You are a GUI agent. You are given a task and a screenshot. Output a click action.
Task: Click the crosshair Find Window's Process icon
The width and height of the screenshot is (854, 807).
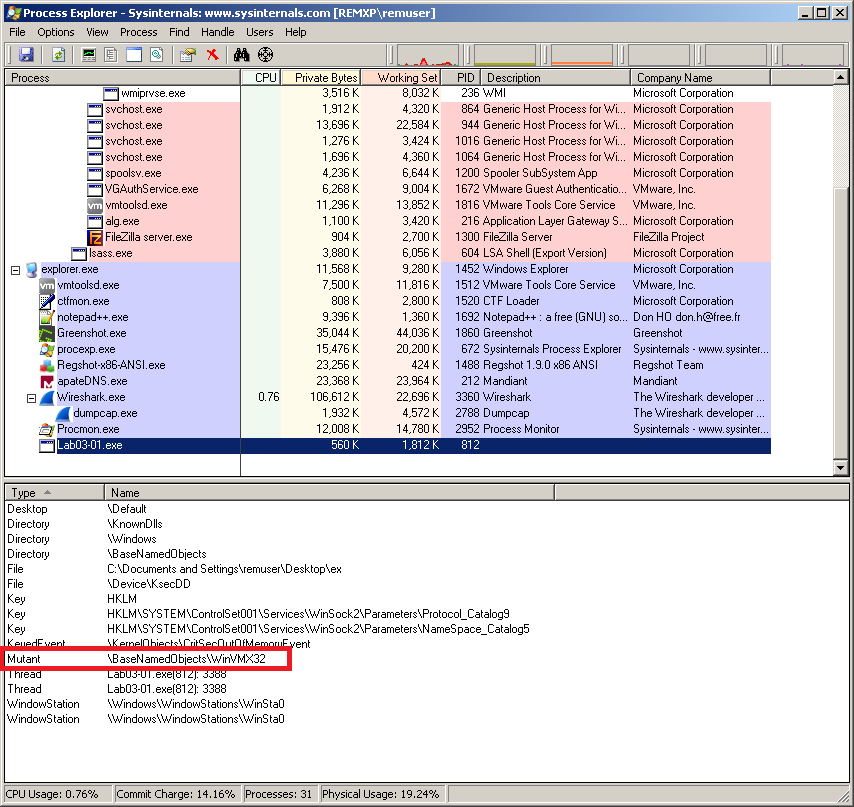tap(265, 54)
